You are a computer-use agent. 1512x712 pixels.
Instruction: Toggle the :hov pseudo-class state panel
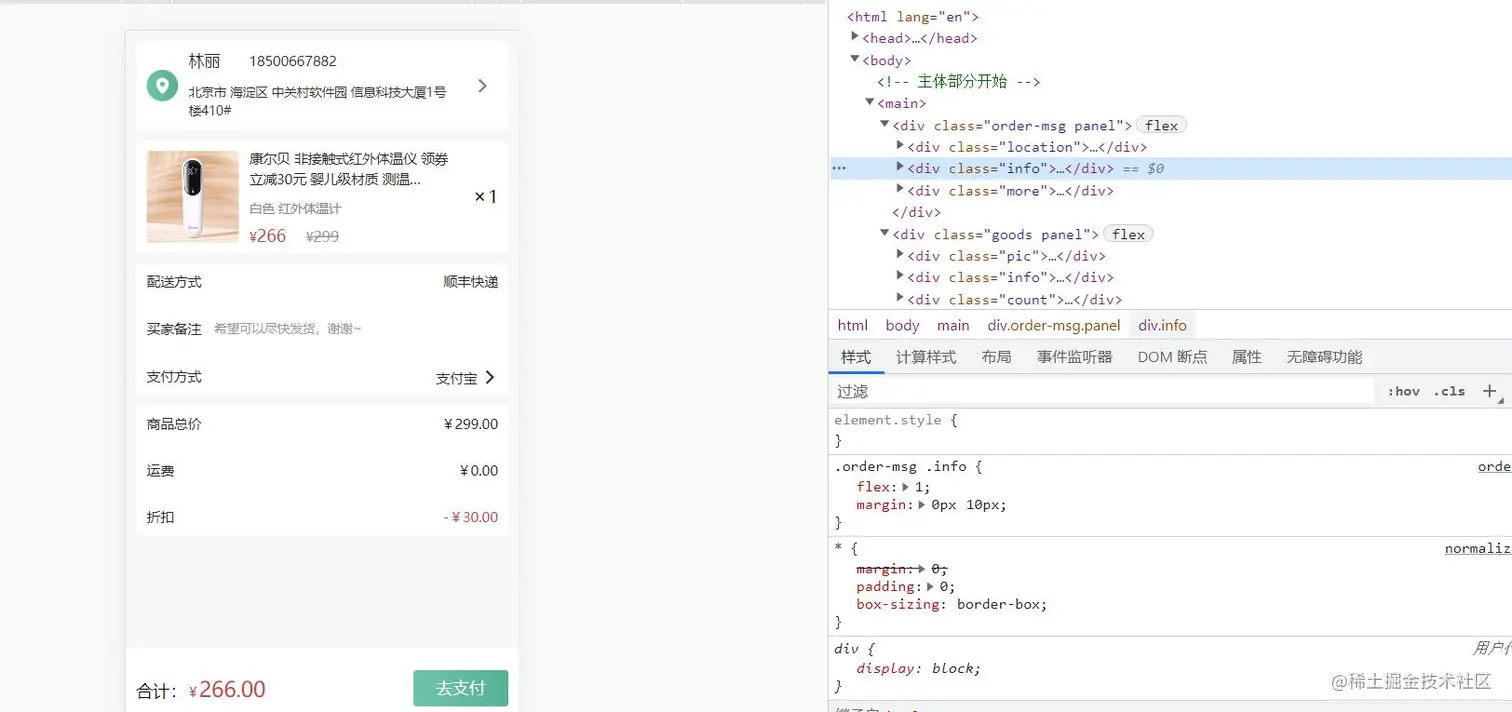[1404, 391]
